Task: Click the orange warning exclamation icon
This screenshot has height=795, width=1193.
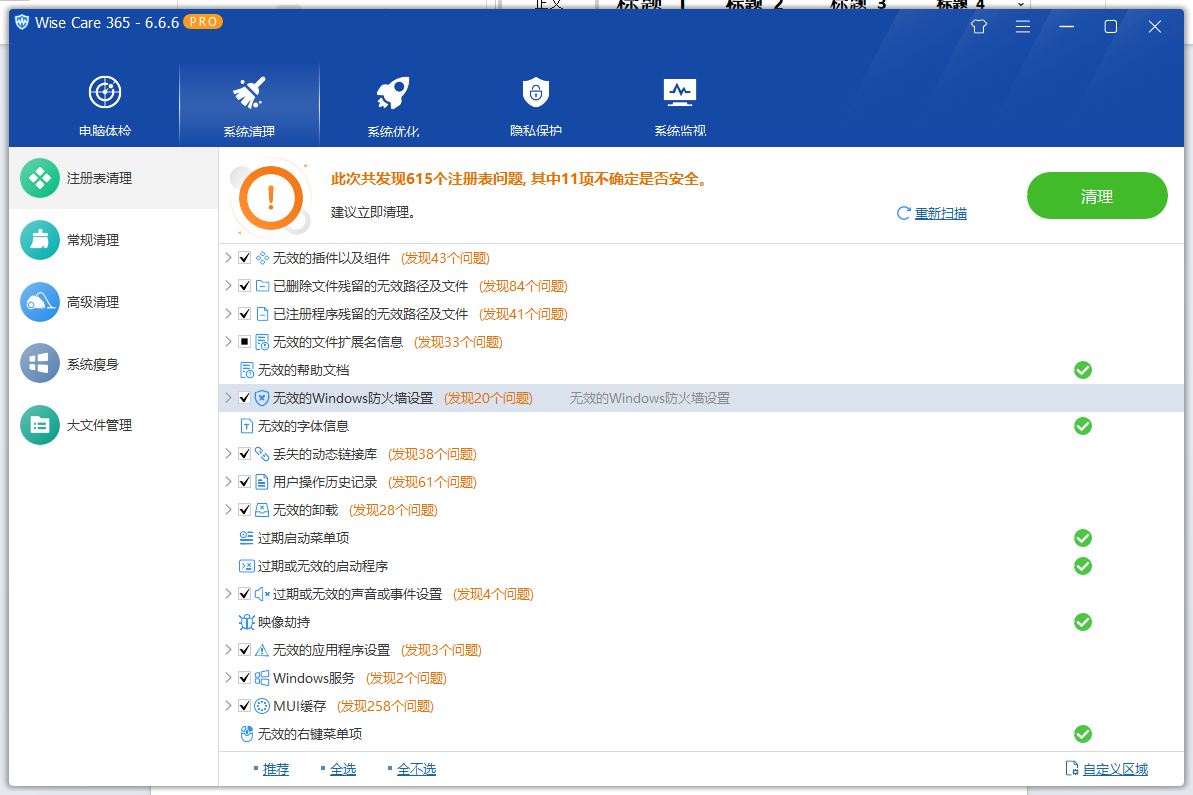Action: (271, 197)
